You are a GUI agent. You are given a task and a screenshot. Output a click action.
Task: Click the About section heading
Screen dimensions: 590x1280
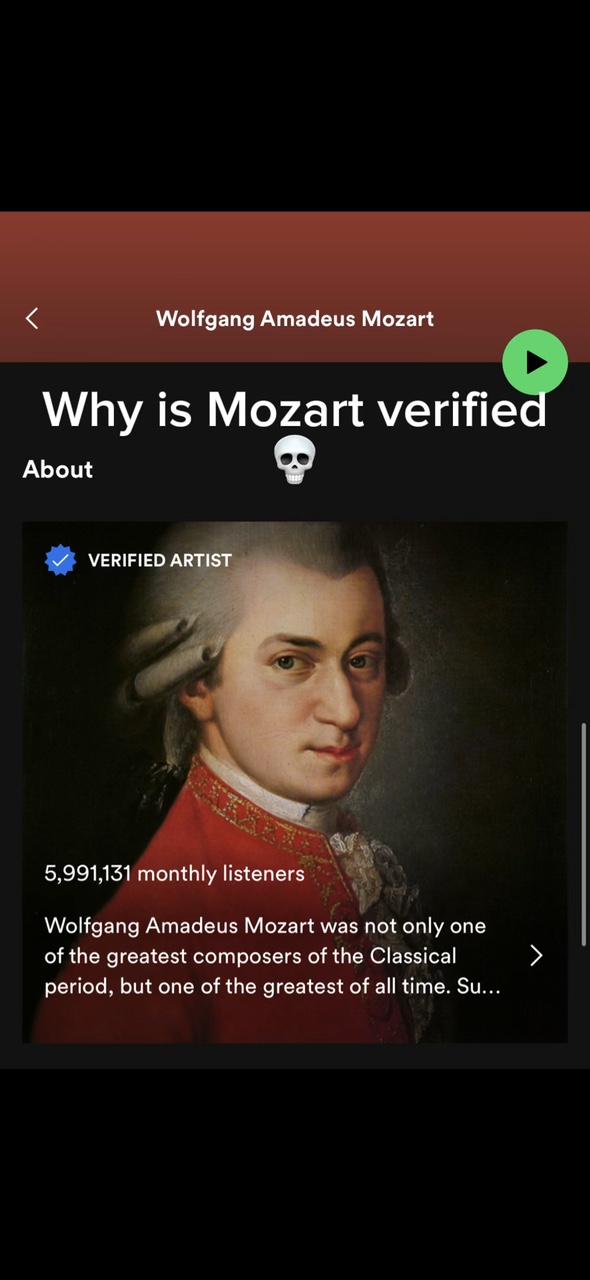pos(58,469)
